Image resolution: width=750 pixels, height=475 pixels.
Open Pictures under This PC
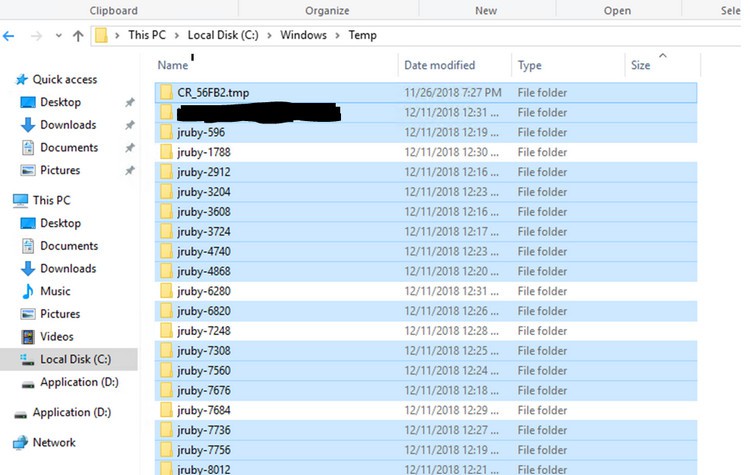tap(60, 314)
